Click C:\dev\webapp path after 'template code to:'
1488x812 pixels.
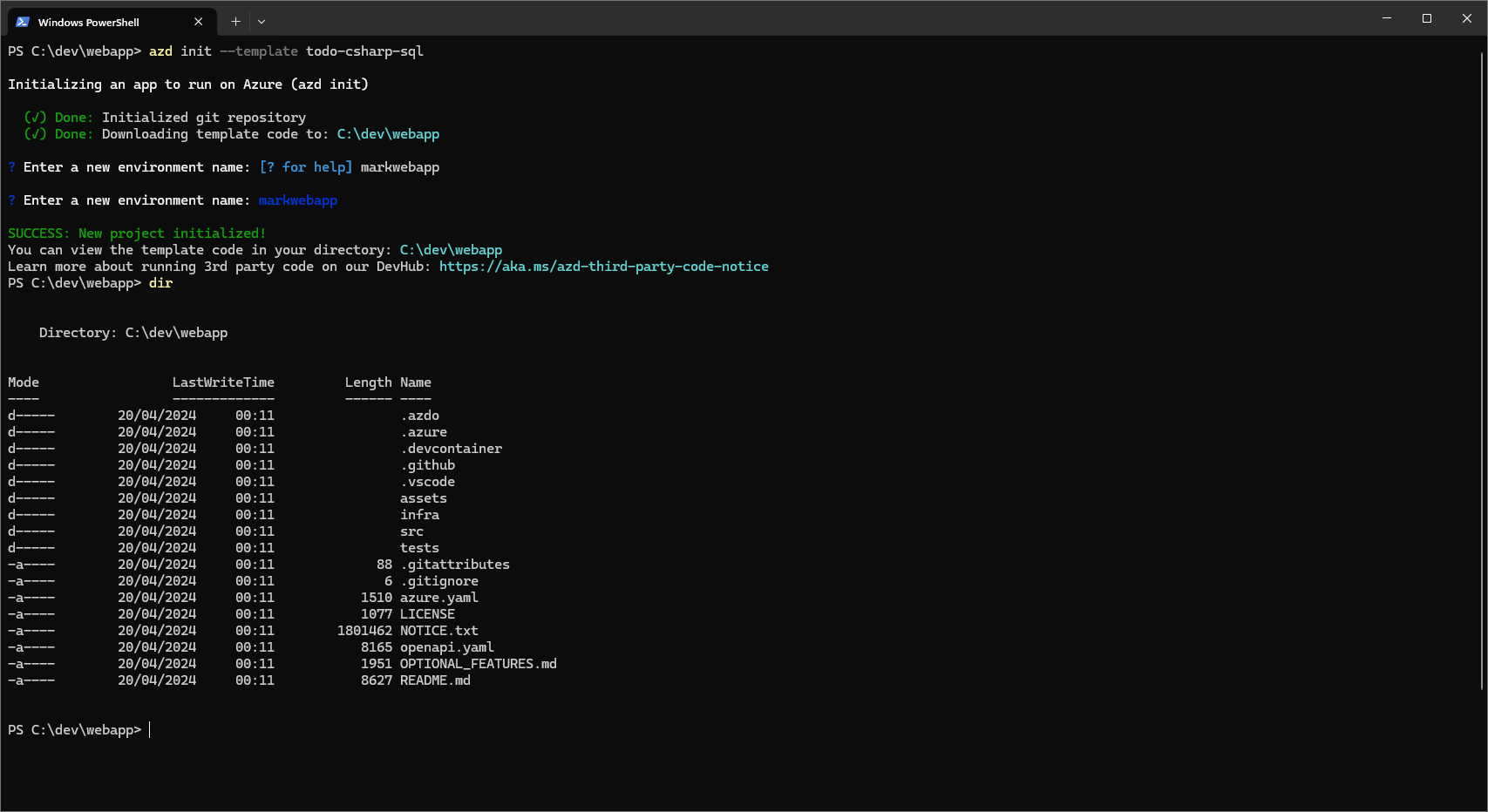[x=388, y=134]
